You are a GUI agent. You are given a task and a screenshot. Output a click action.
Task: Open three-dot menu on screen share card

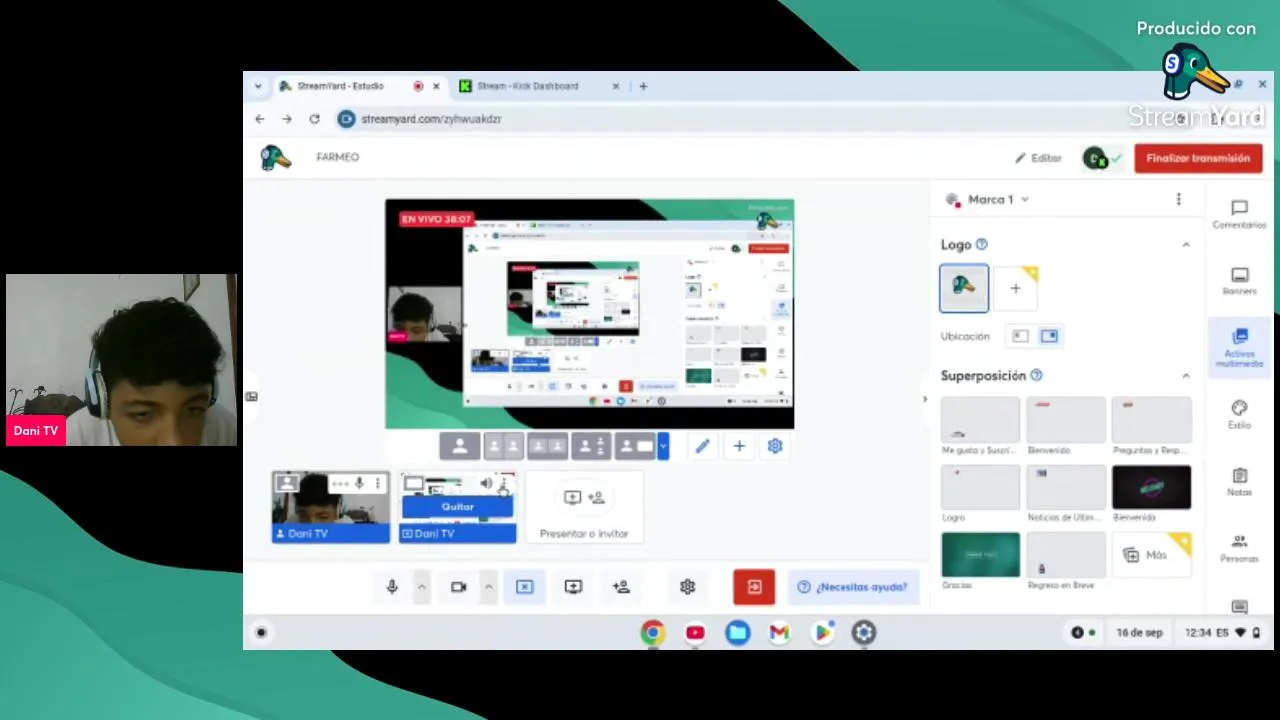click(x=504, y=483)
